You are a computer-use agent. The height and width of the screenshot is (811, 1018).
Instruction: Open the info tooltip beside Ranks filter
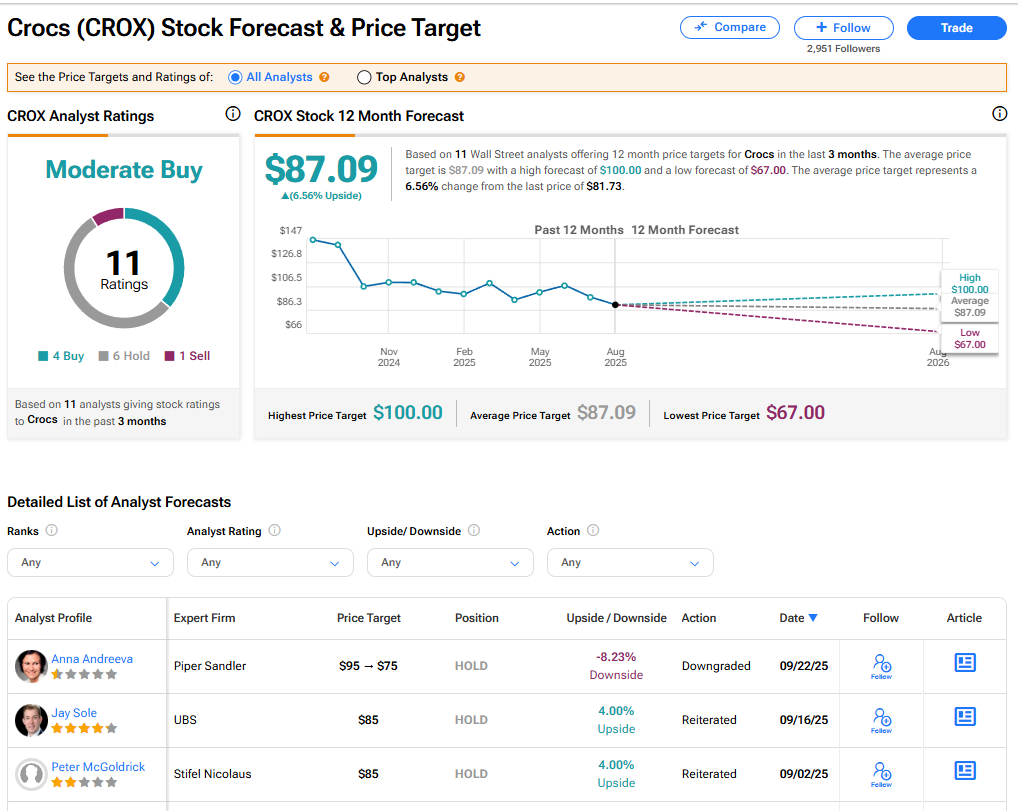tap(51, 530)
